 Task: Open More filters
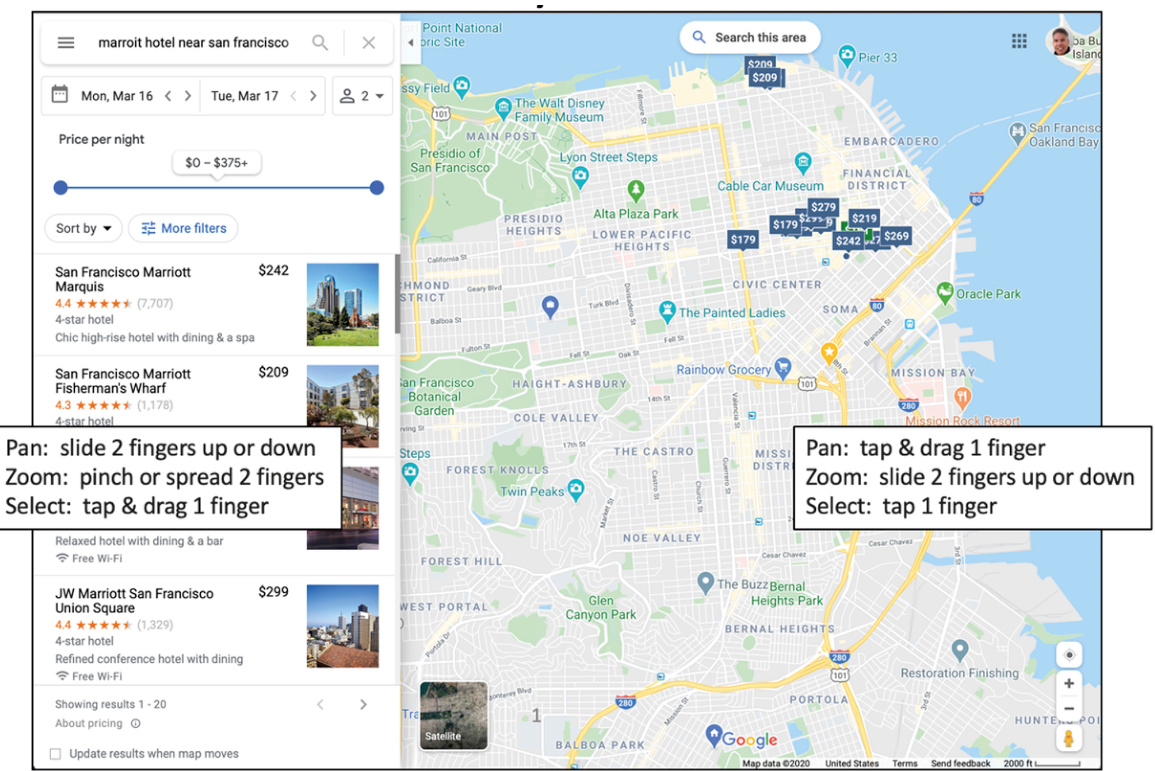[x=183, y=228]
